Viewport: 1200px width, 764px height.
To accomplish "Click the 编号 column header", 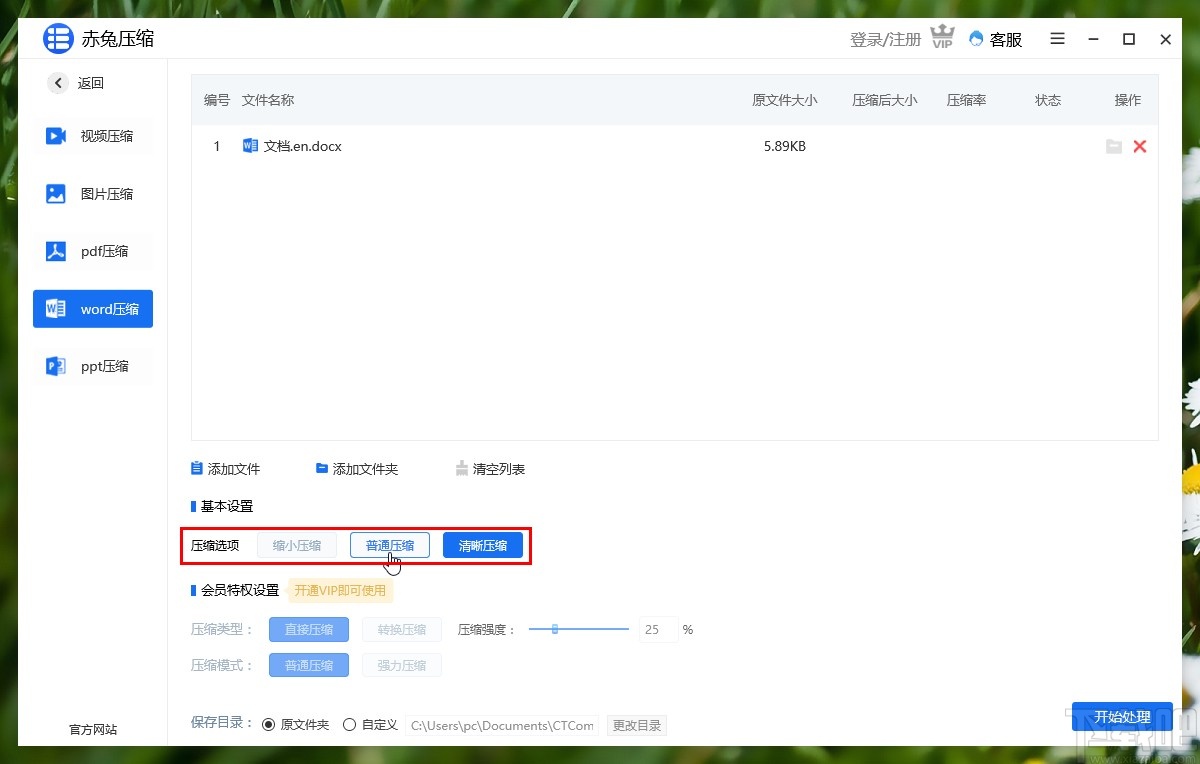I will click(x=217, y=100).
